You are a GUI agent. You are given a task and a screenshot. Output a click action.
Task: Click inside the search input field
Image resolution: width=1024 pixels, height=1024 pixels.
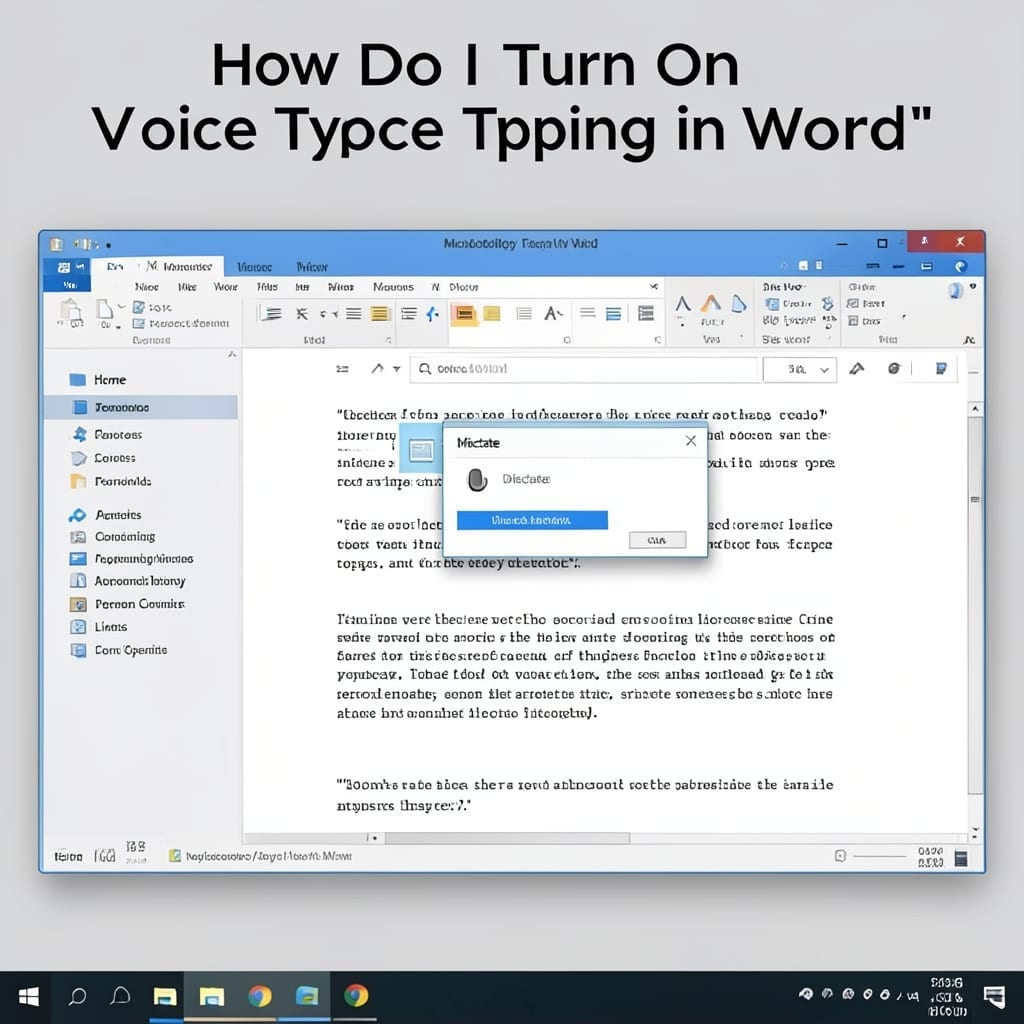(x=584, y=370)
